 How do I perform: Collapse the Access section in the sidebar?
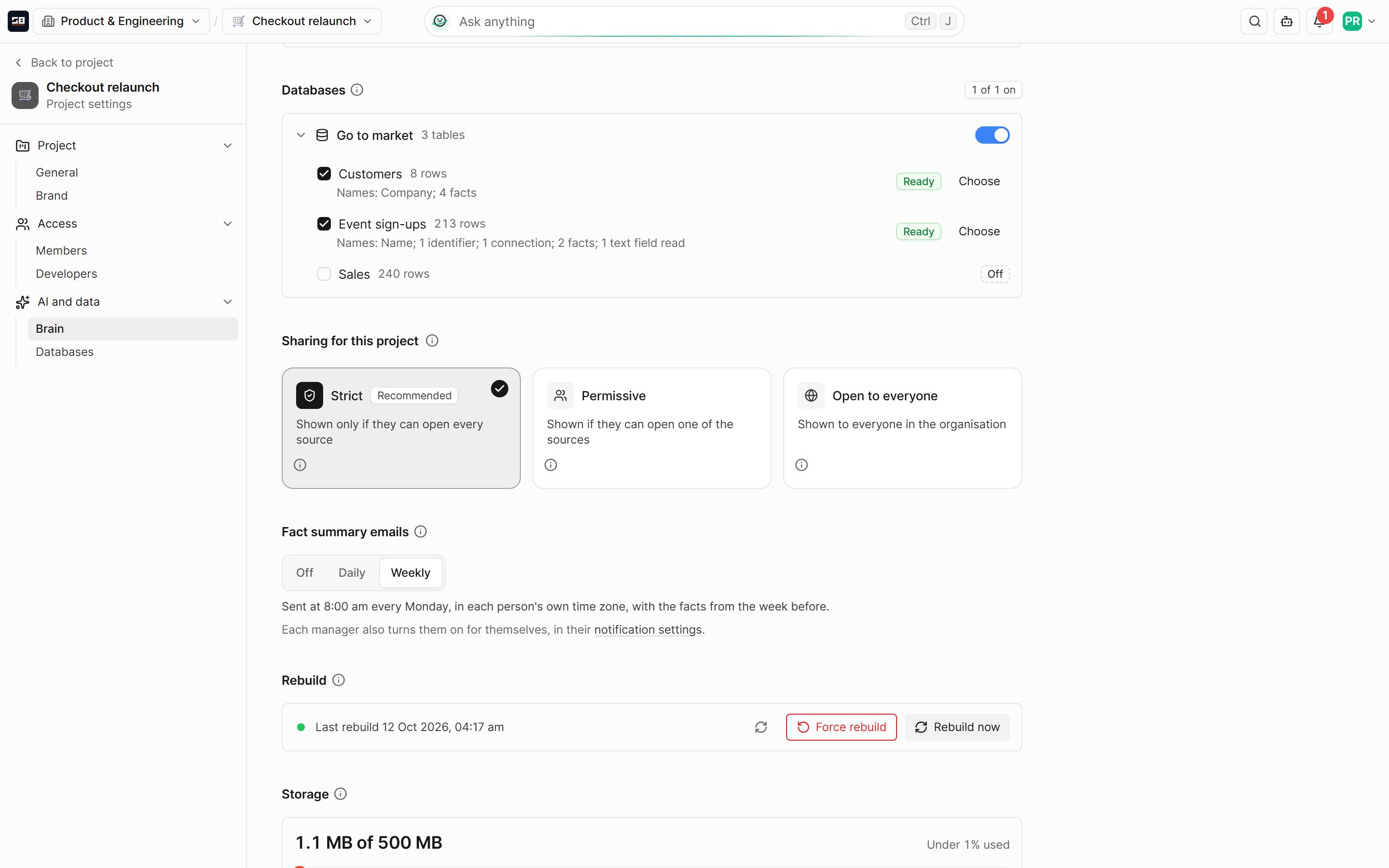click(x=228, y=224)
